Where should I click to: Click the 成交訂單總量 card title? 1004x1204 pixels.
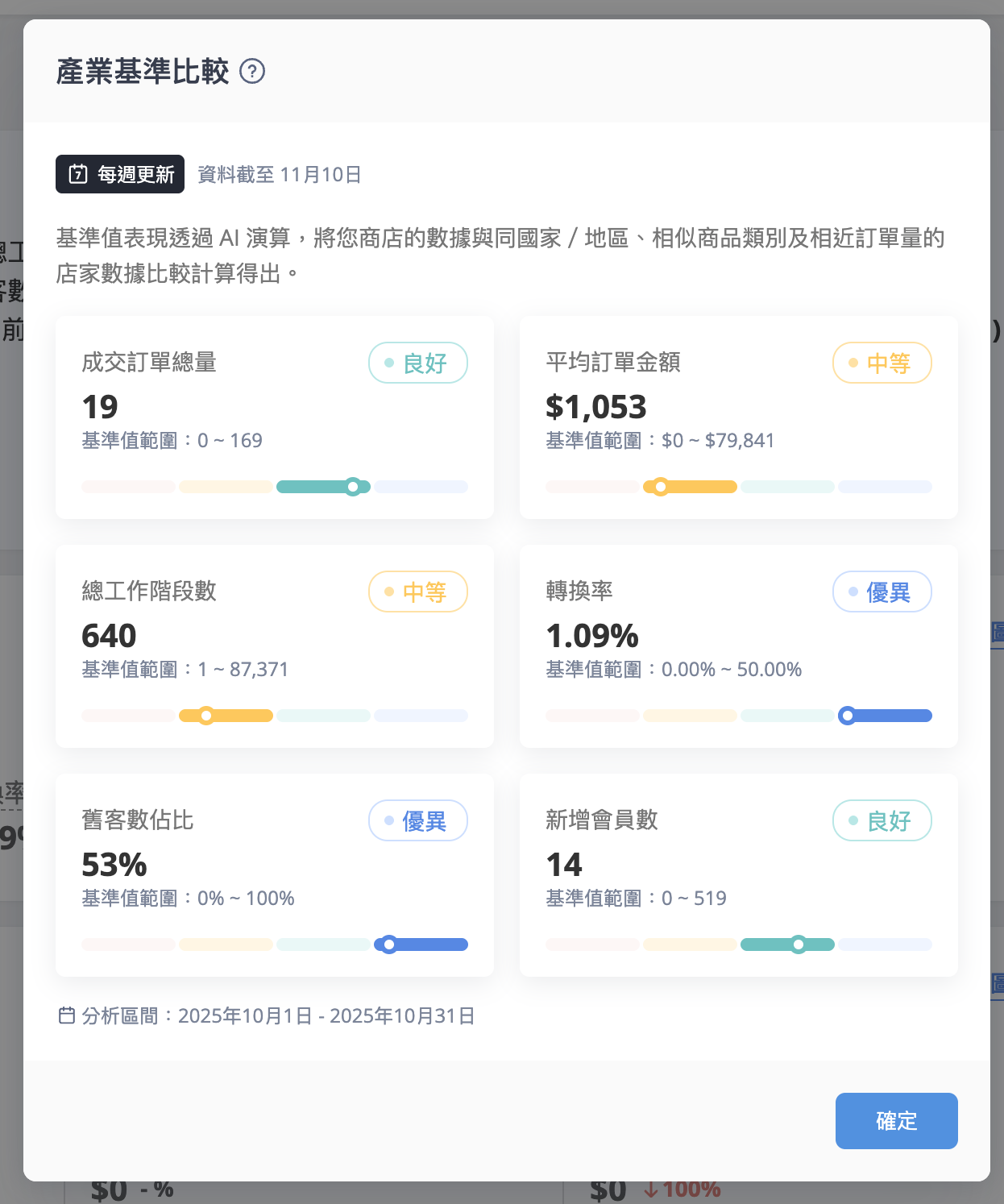149,363
